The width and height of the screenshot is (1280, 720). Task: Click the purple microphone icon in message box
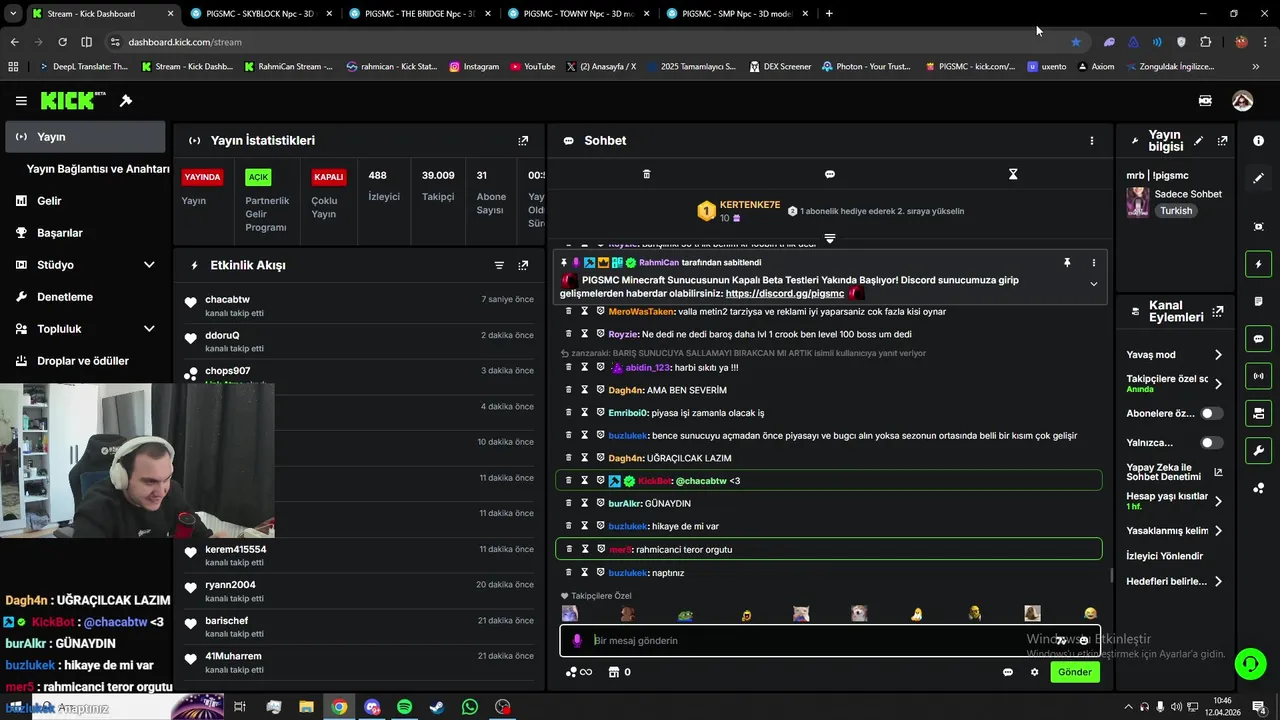coord(577,641)
